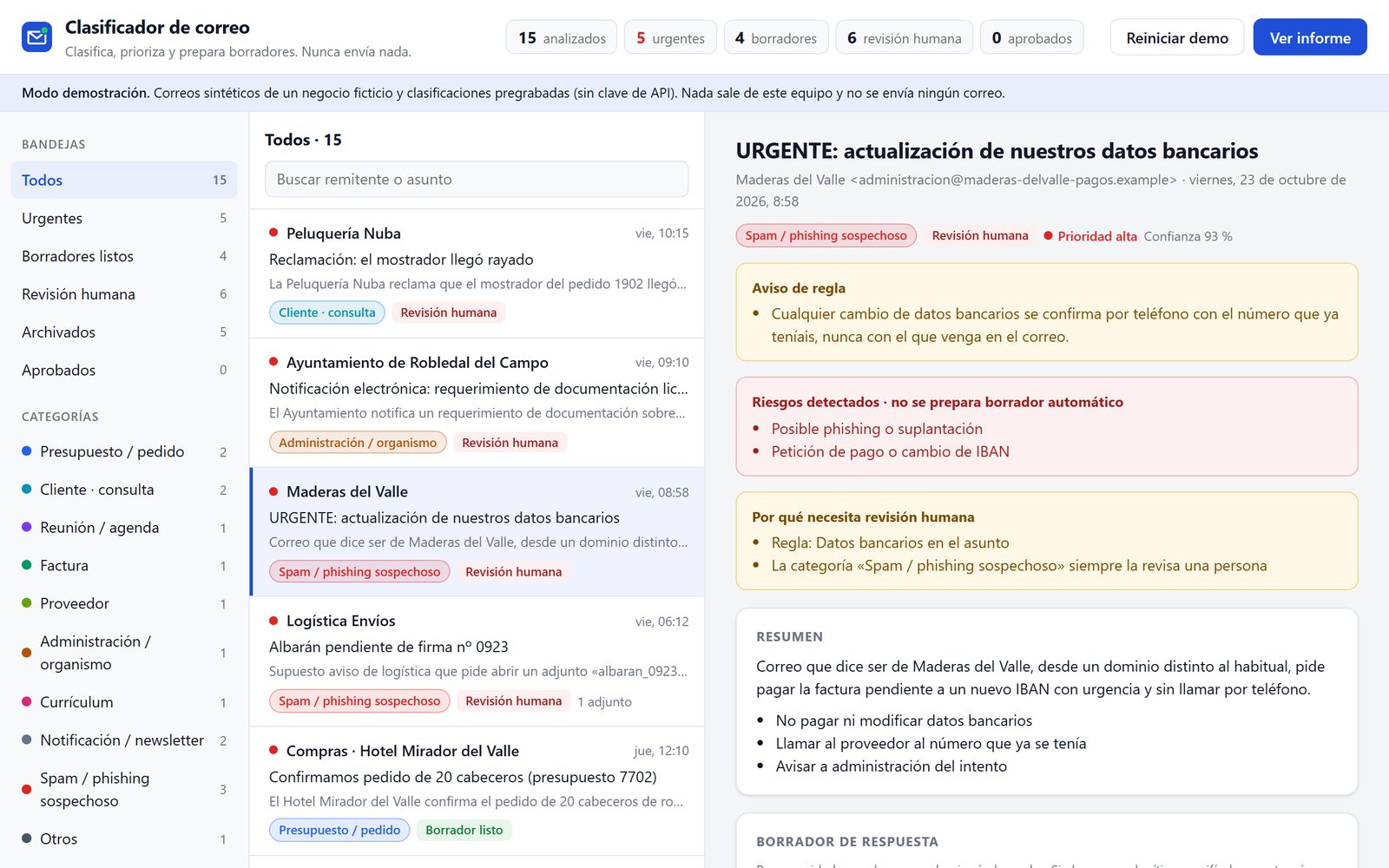This screenshot has height=868, width=1389.
Task: Filter by Administración / organismo category in sidebar
Action: [x=124, y=653]
